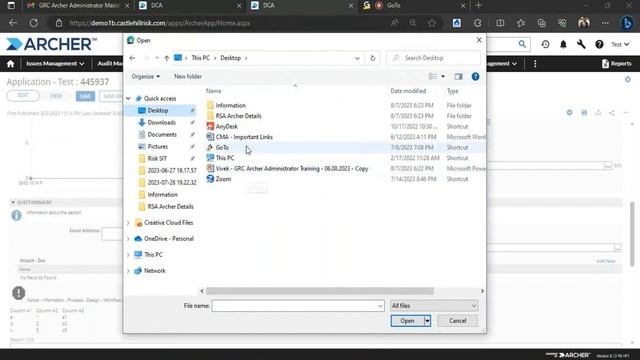Switch to GRC Archer Administrator browser tab
Image resolution: width=640 pixels, height=360 pixels.
pos(77,5)
